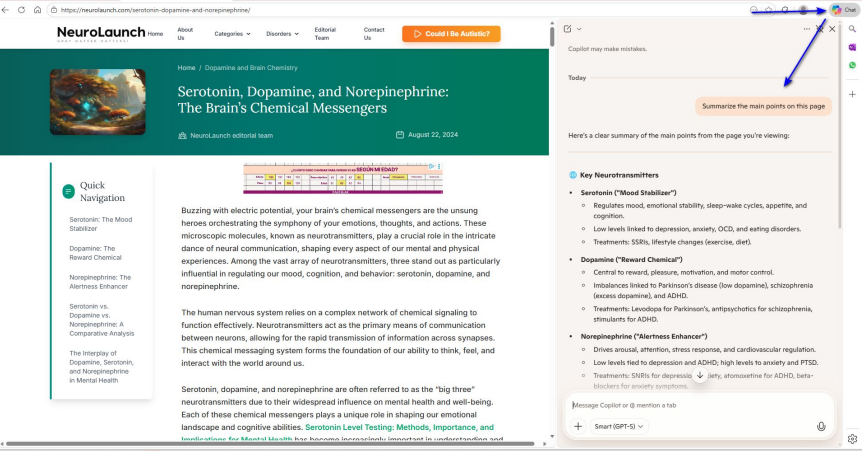Click the Norepinephrine ("Alertness Enhancer") heading
This screenshot has height=451, width=865.
tap(644, 336)
